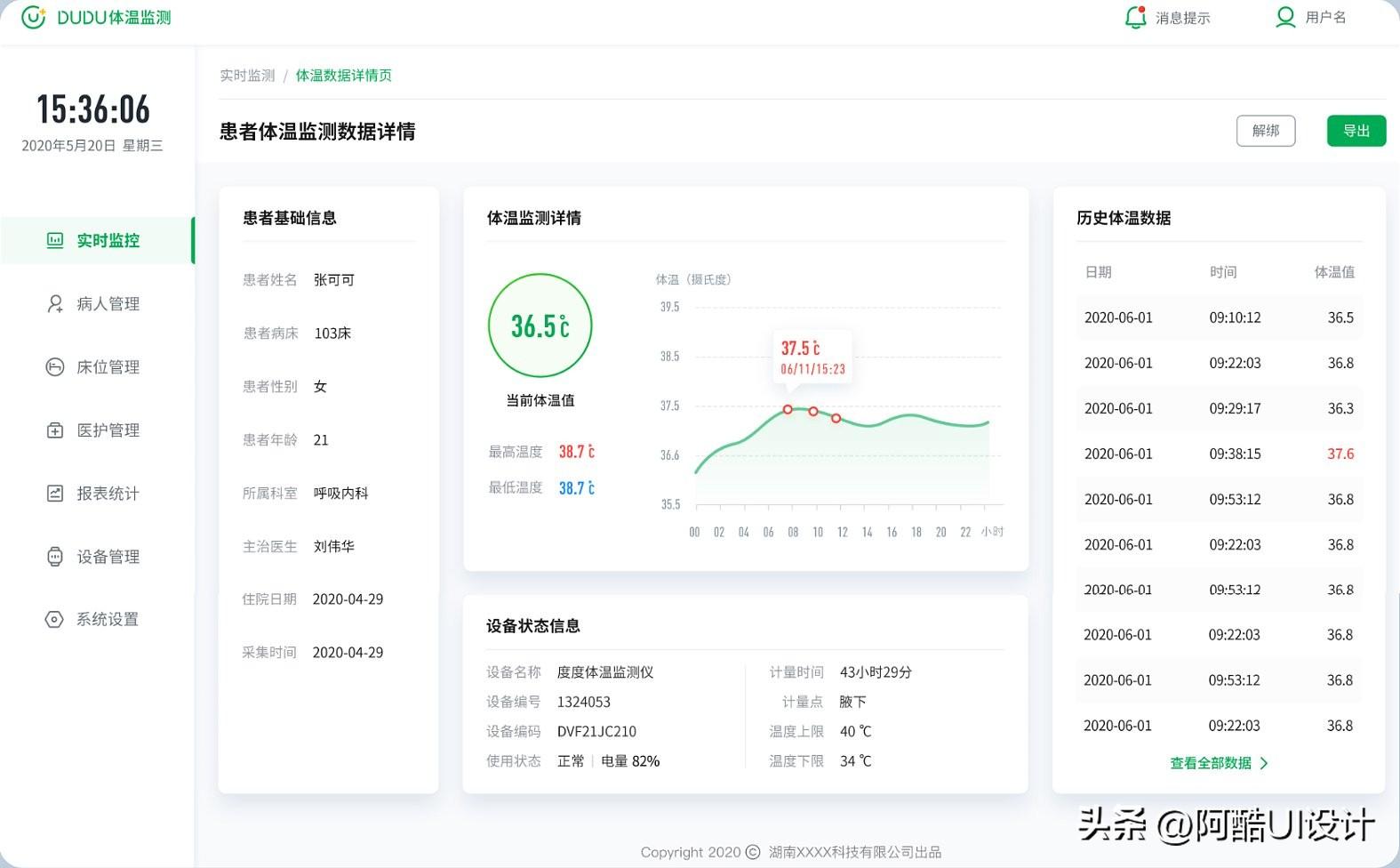Click the 设备管理 device icon
Image resolution: width=1400 pixels, height=868 pixels.
click(x=55, y=556)
